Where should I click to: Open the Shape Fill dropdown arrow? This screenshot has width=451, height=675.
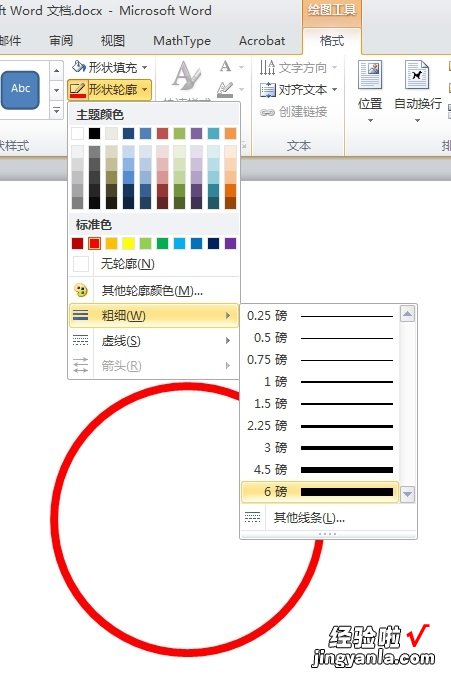pyautogui.click(x=145, y=67)
